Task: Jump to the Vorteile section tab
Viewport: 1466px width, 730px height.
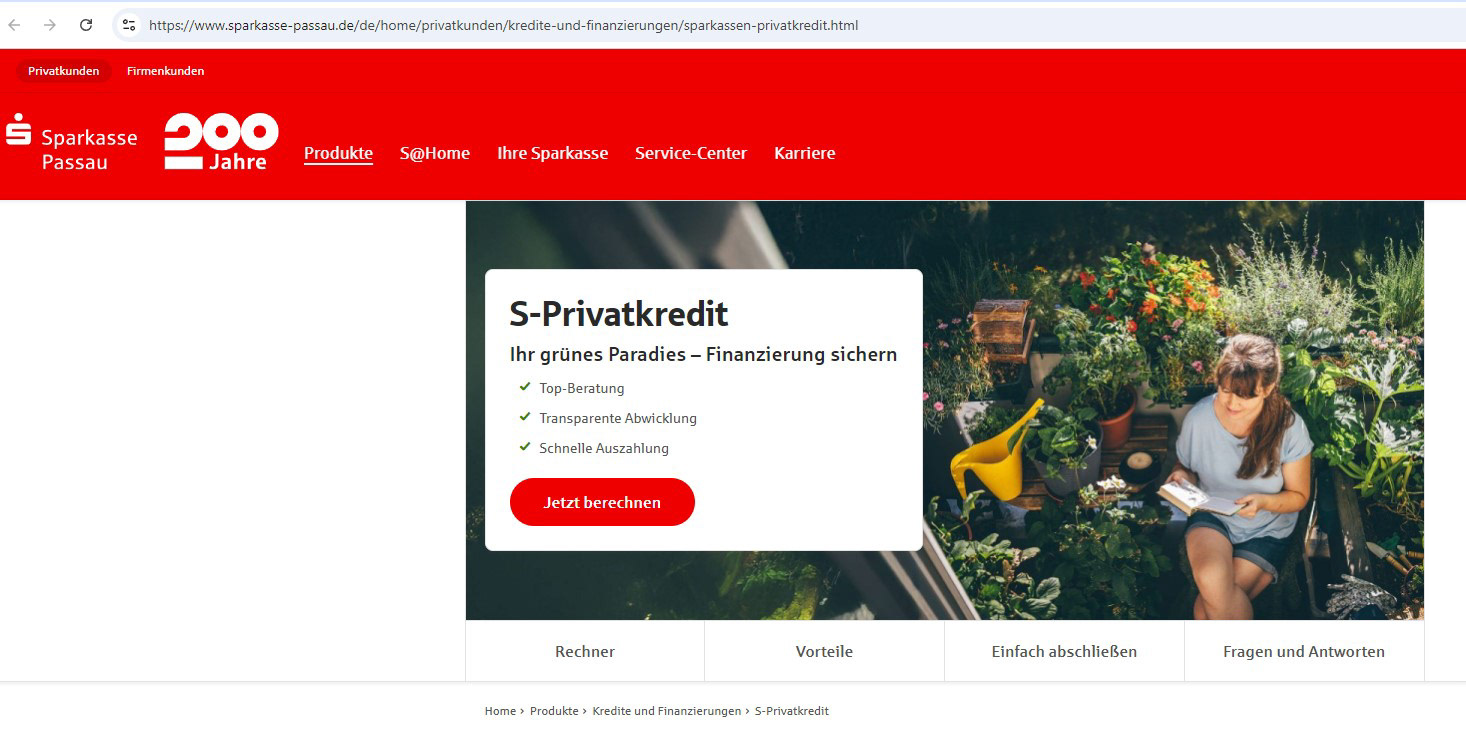Action: (x=824, y=651)
